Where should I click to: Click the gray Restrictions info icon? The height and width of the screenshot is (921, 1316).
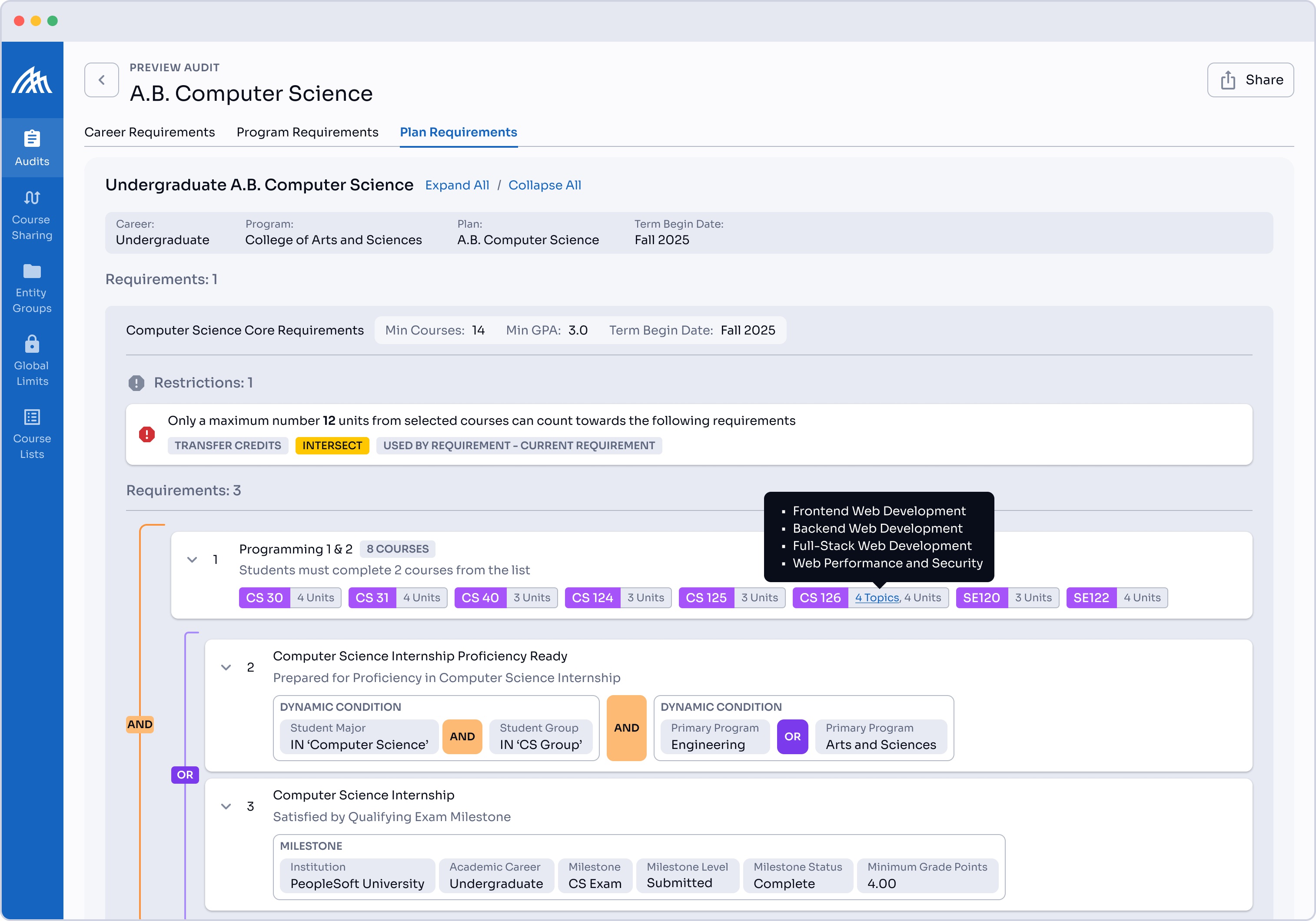[x=136, y=383]
